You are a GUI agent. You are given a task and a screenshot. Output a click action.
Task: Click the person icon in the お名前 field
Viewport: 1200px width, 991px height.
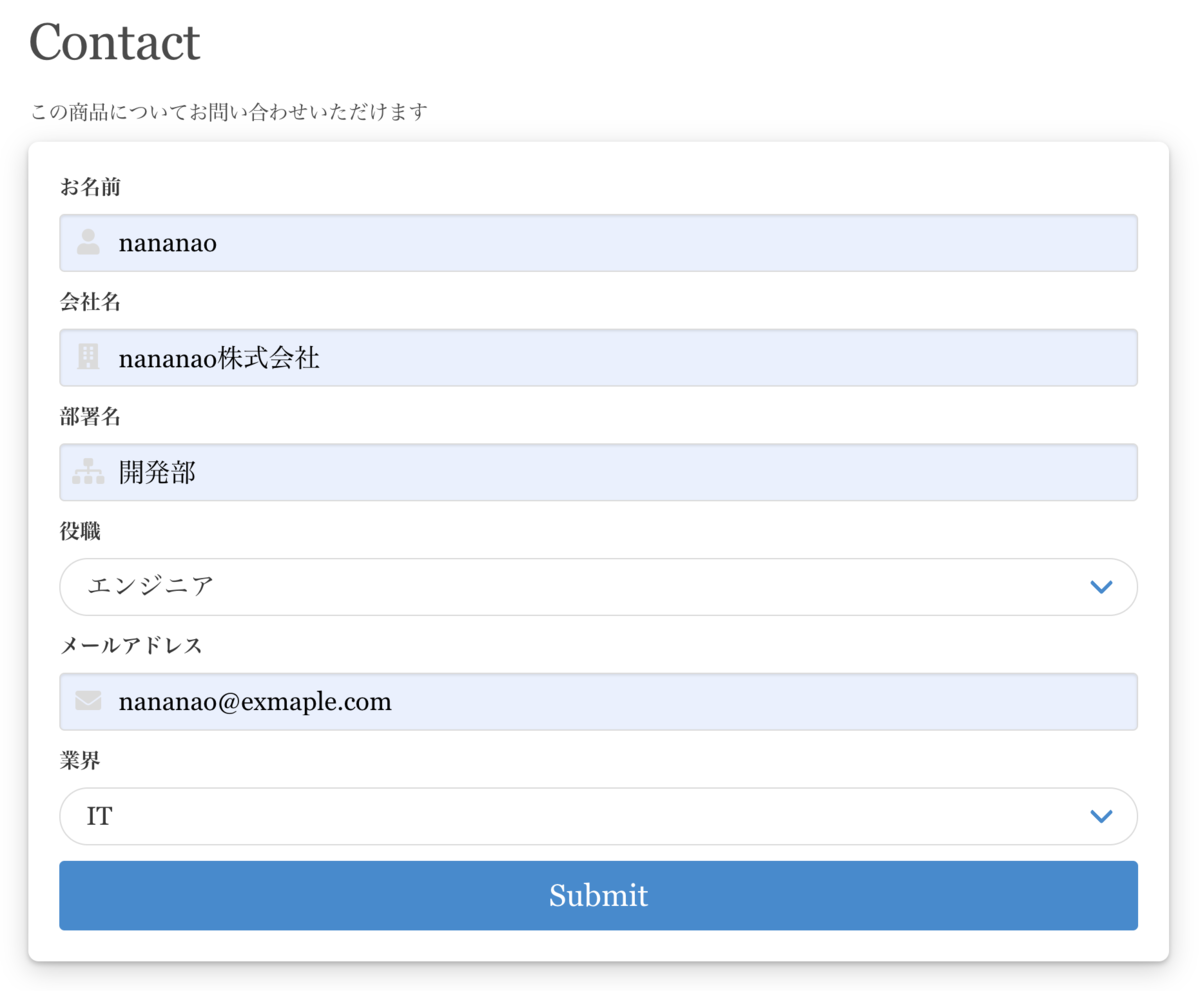pyautogui.click(x=86, y=243)
